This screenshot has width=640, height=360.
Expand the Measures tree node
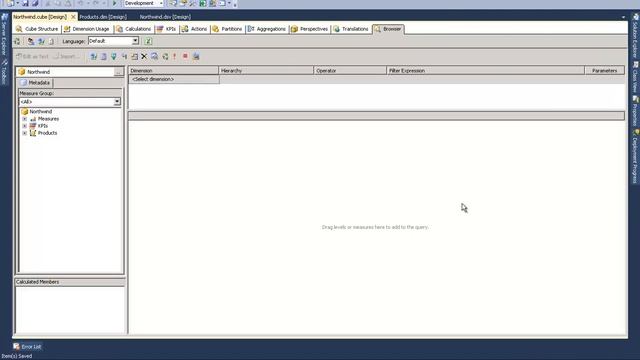(x=24, y=119)
